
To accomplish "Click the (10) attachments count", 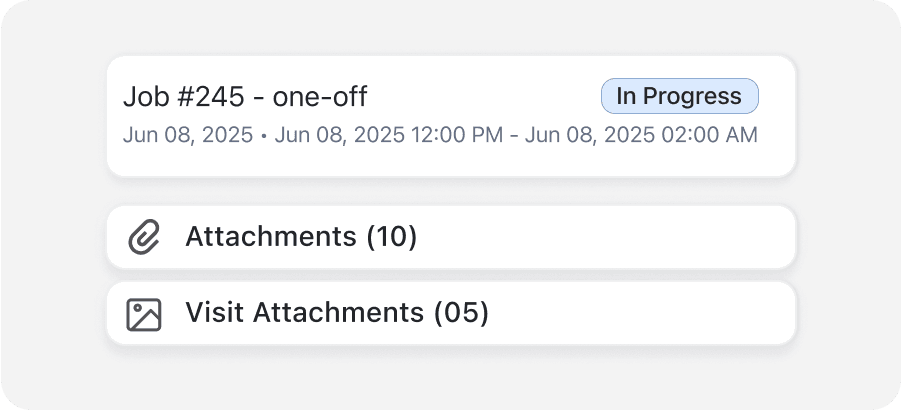I will (x=391, y=238).
